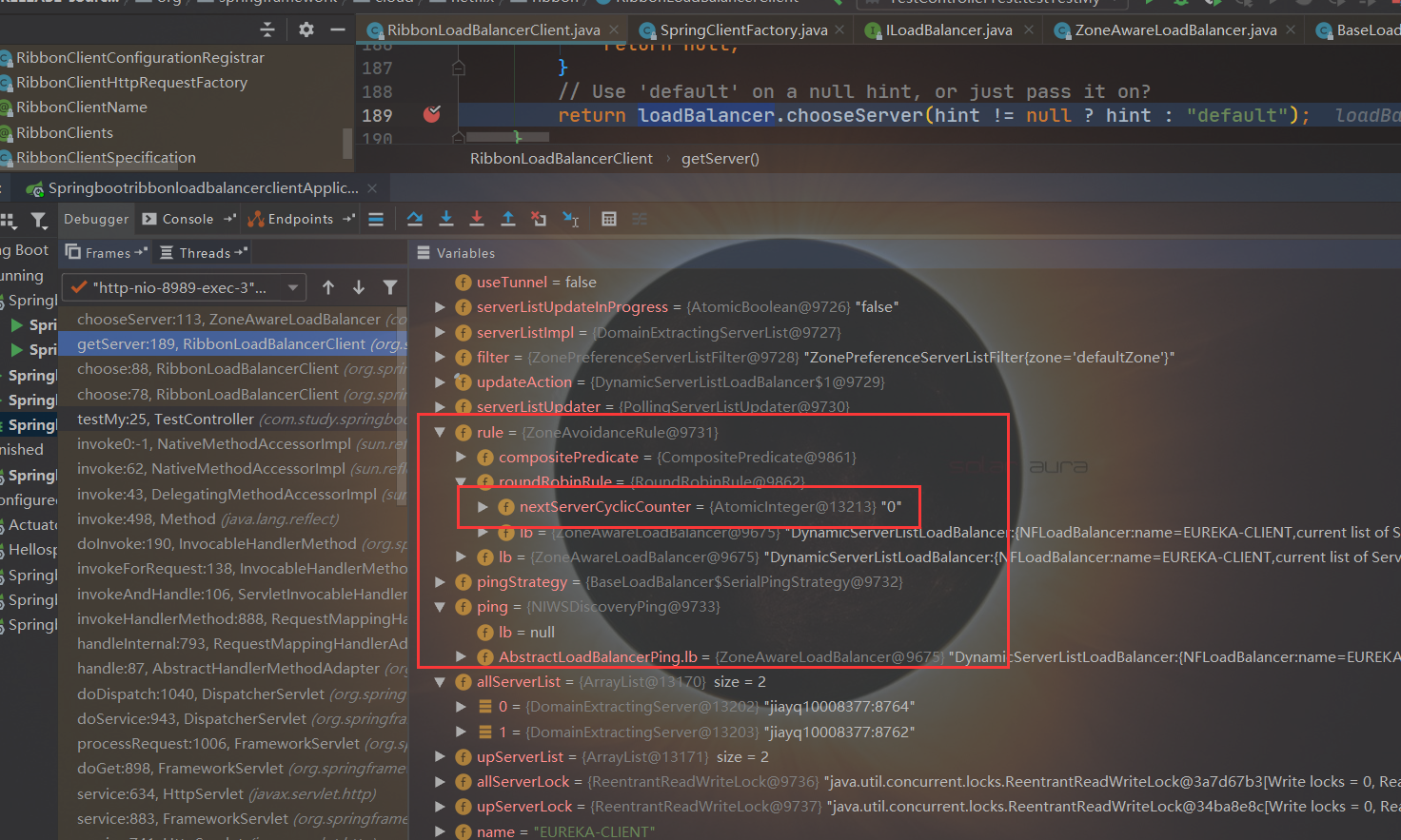Collapse the rule variable node
The image size is (1401, 840).
click(x=440, y=432)
